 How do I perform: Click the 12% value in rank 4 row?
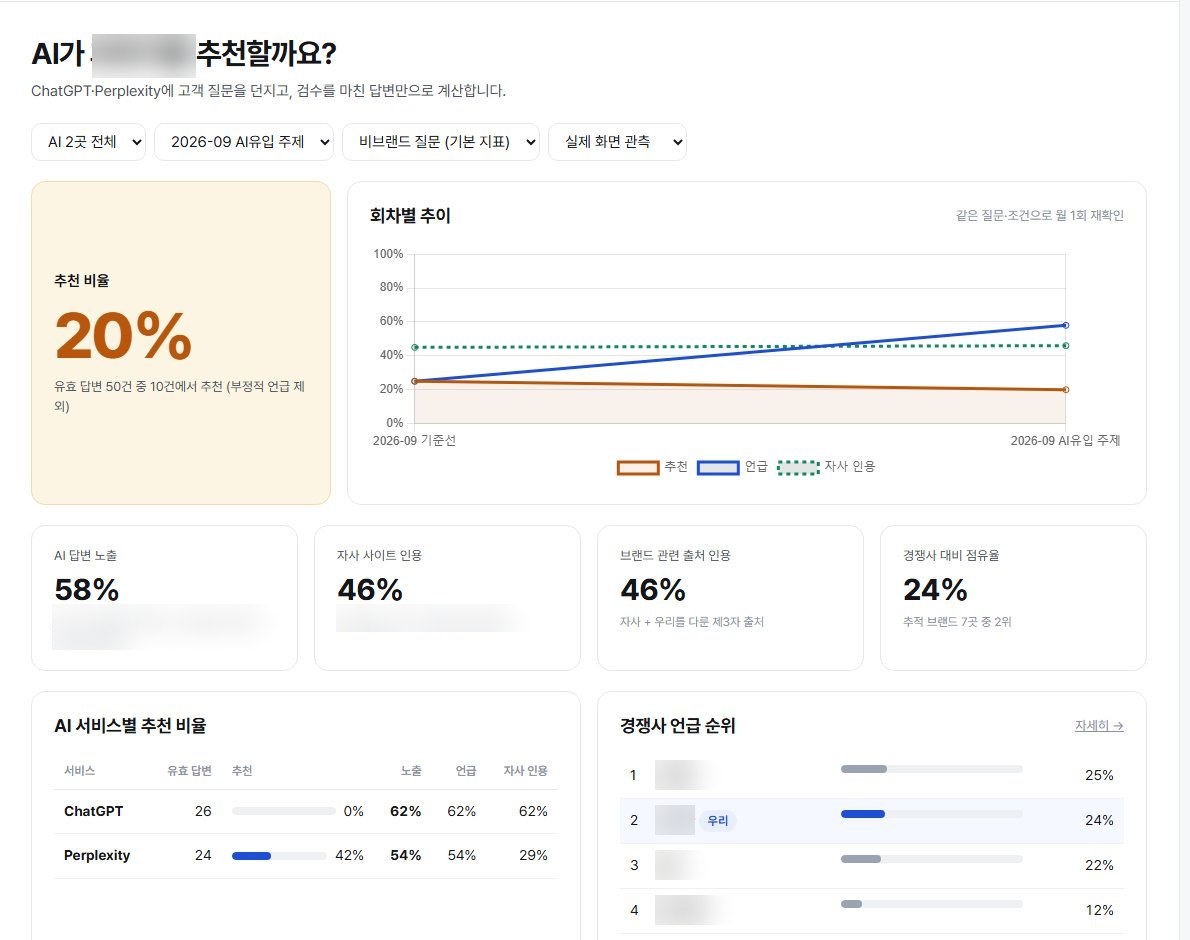(1099, 910)
